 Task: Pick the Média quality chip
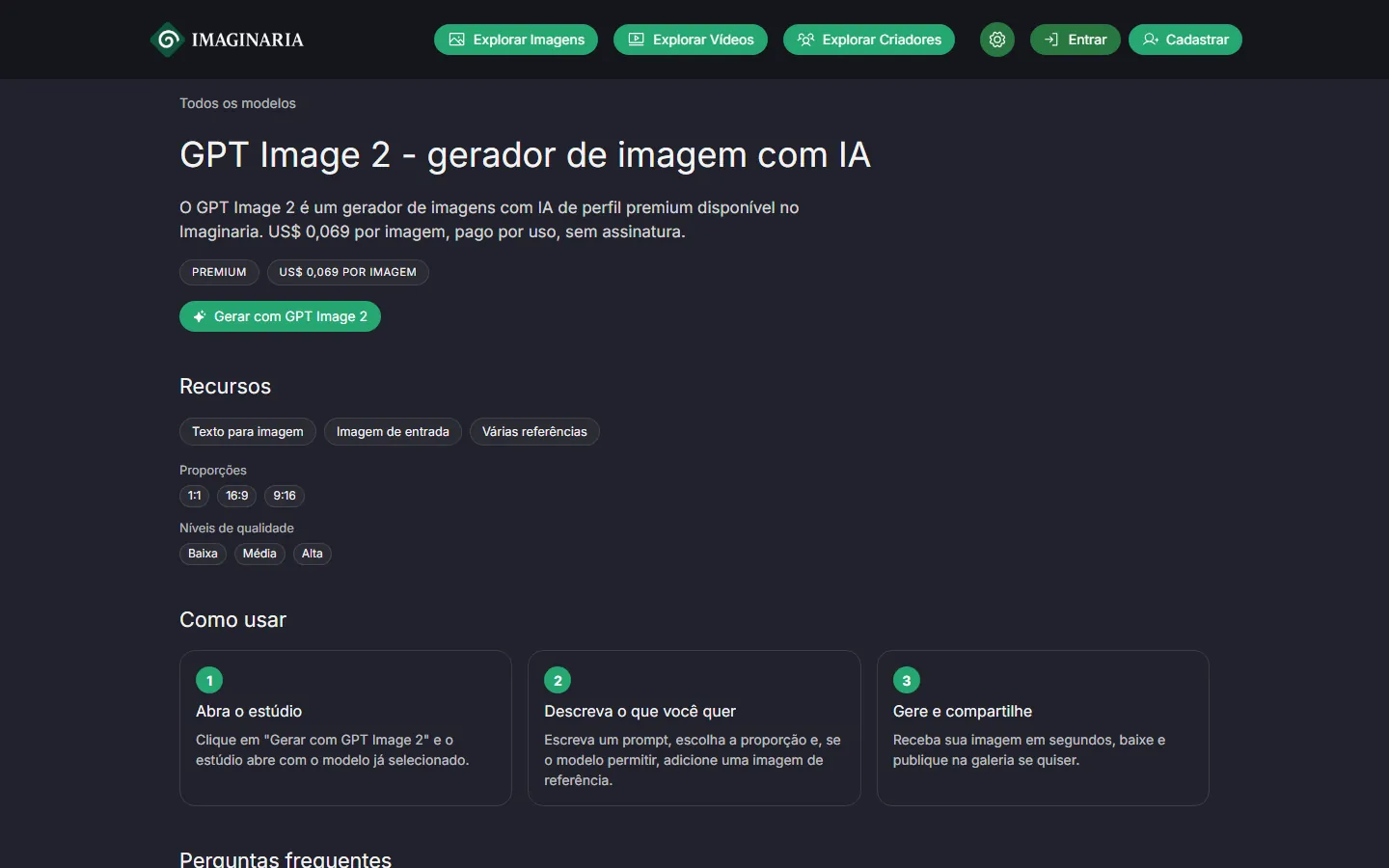pyautogui.click(x=259, y=554)
